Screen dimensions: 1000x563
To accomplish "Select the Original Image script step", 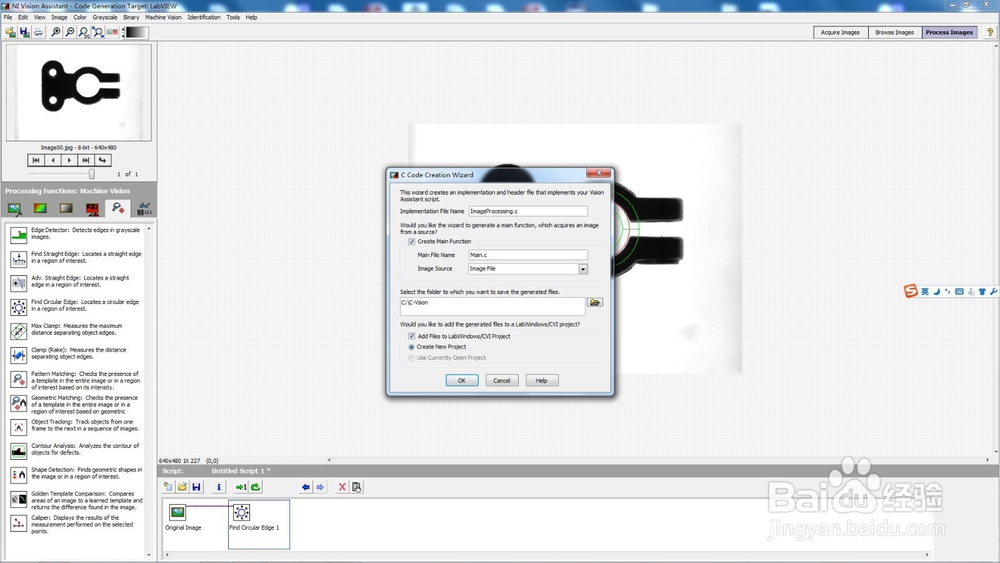I will (183, 518).
